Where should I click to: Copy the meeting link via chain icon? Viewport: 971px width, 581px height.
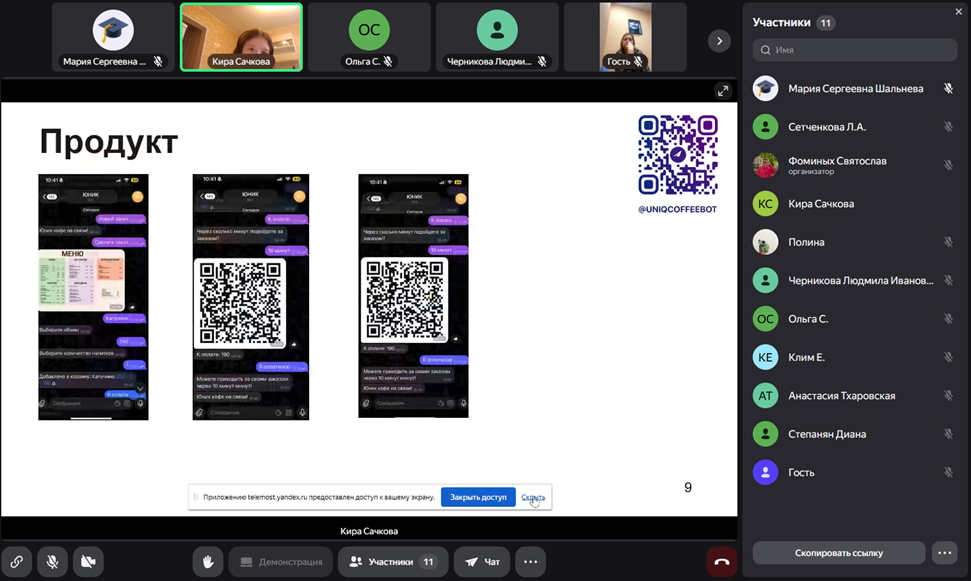click(17, 562)
